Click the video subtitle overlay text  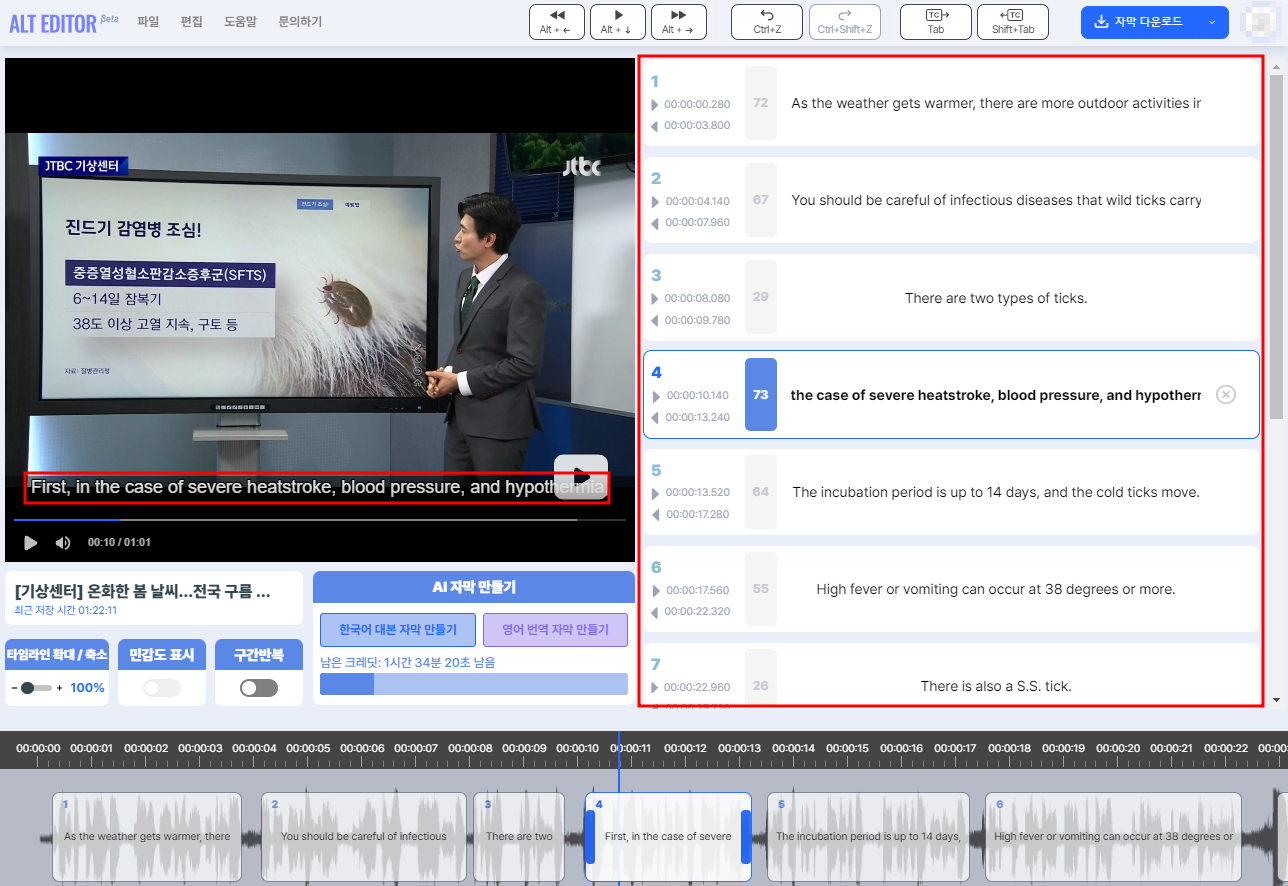click(317, 488)
